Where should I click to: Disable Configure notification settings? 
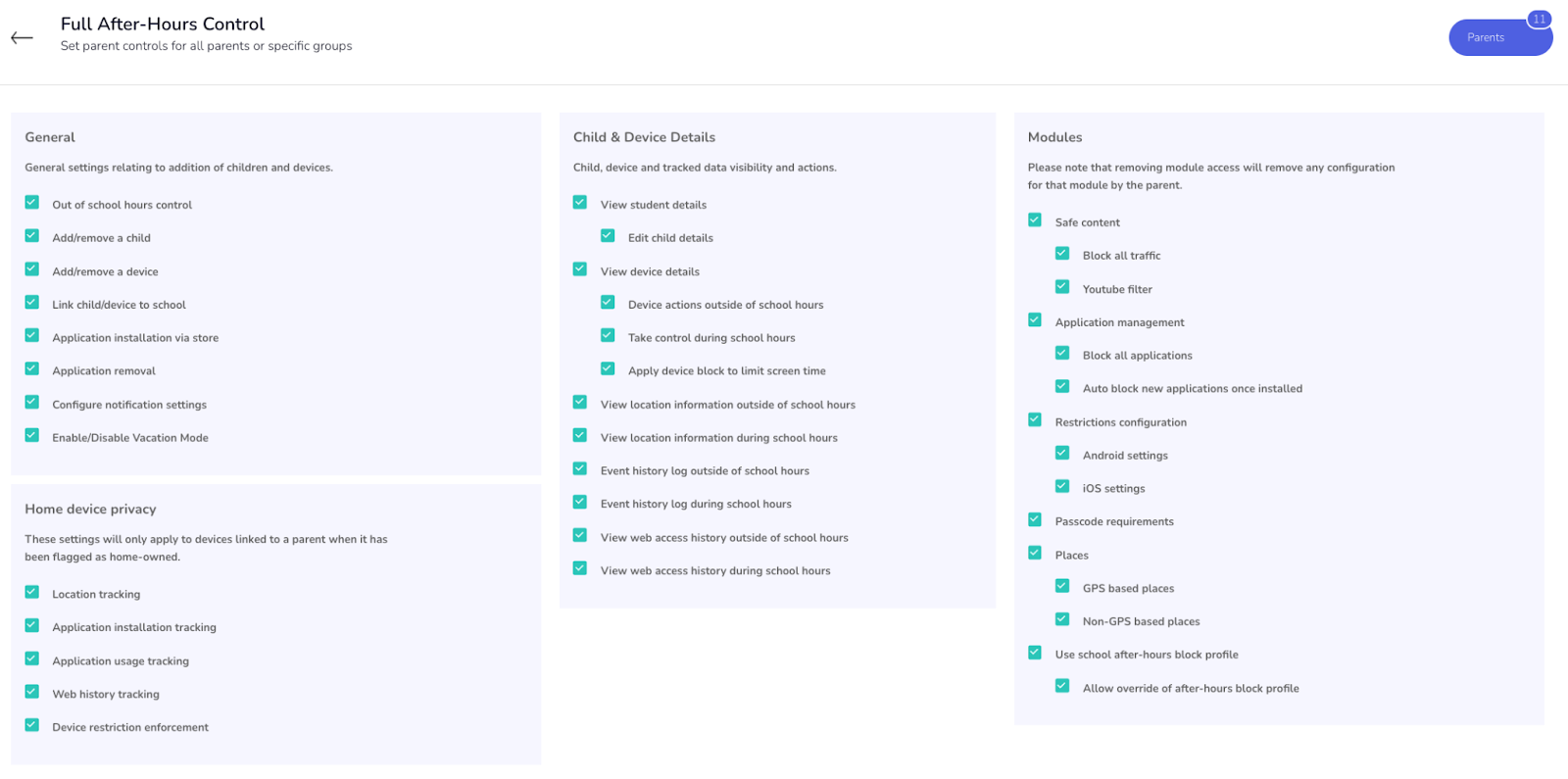pos(32,403)
